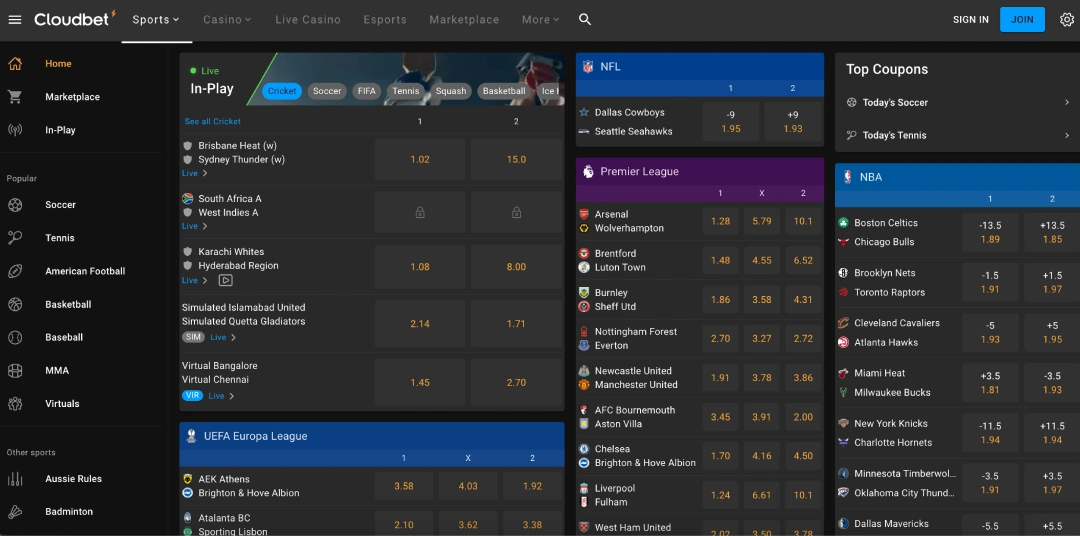The width and height of the screenshot is (1080, 536).
Task: Click the JOIN button
Action: pos(1022,19)
